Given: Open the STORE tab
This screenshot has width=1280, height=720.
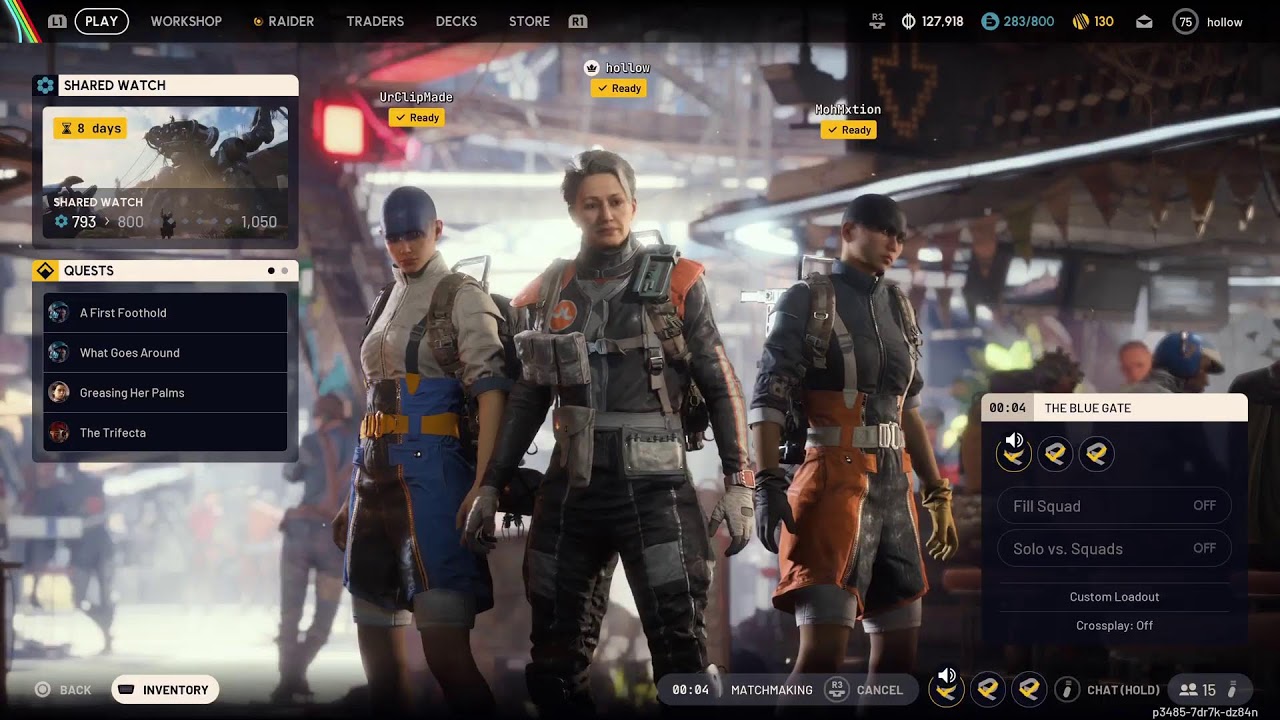Looking at the screenshot, I should (529, 21).
